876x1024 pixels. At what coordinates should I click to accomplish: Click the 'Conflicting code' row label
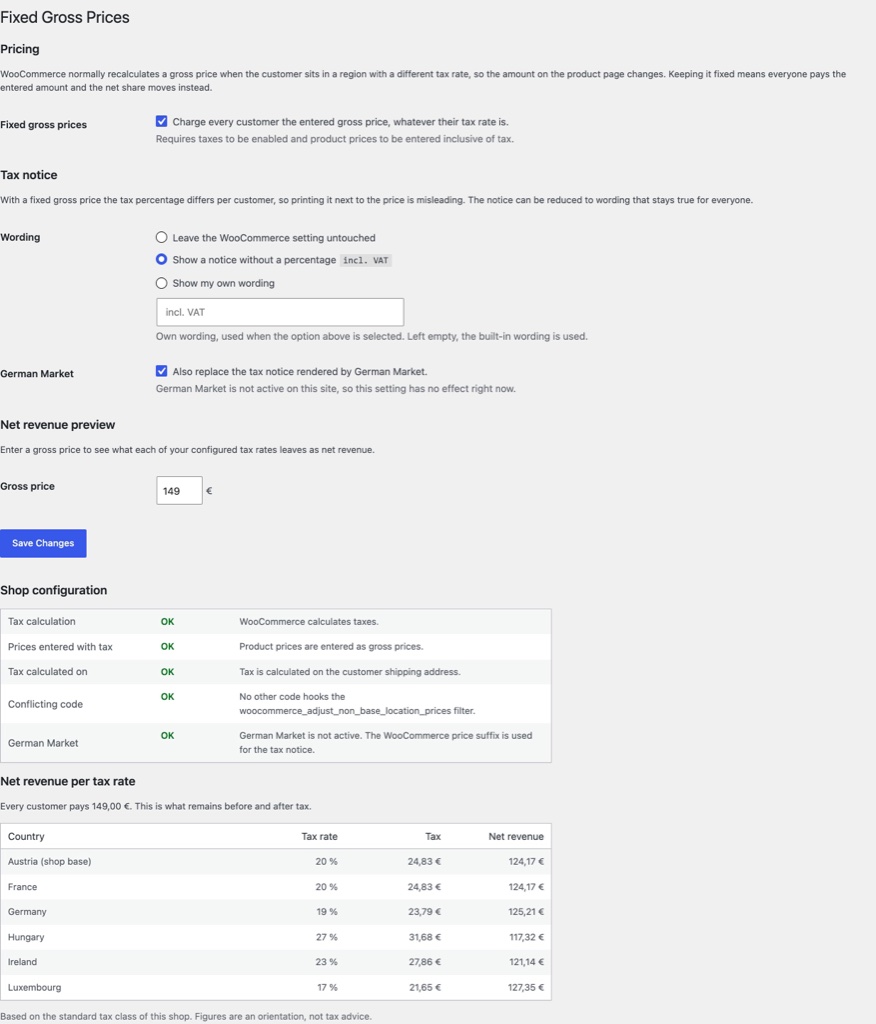pos(45,705)
